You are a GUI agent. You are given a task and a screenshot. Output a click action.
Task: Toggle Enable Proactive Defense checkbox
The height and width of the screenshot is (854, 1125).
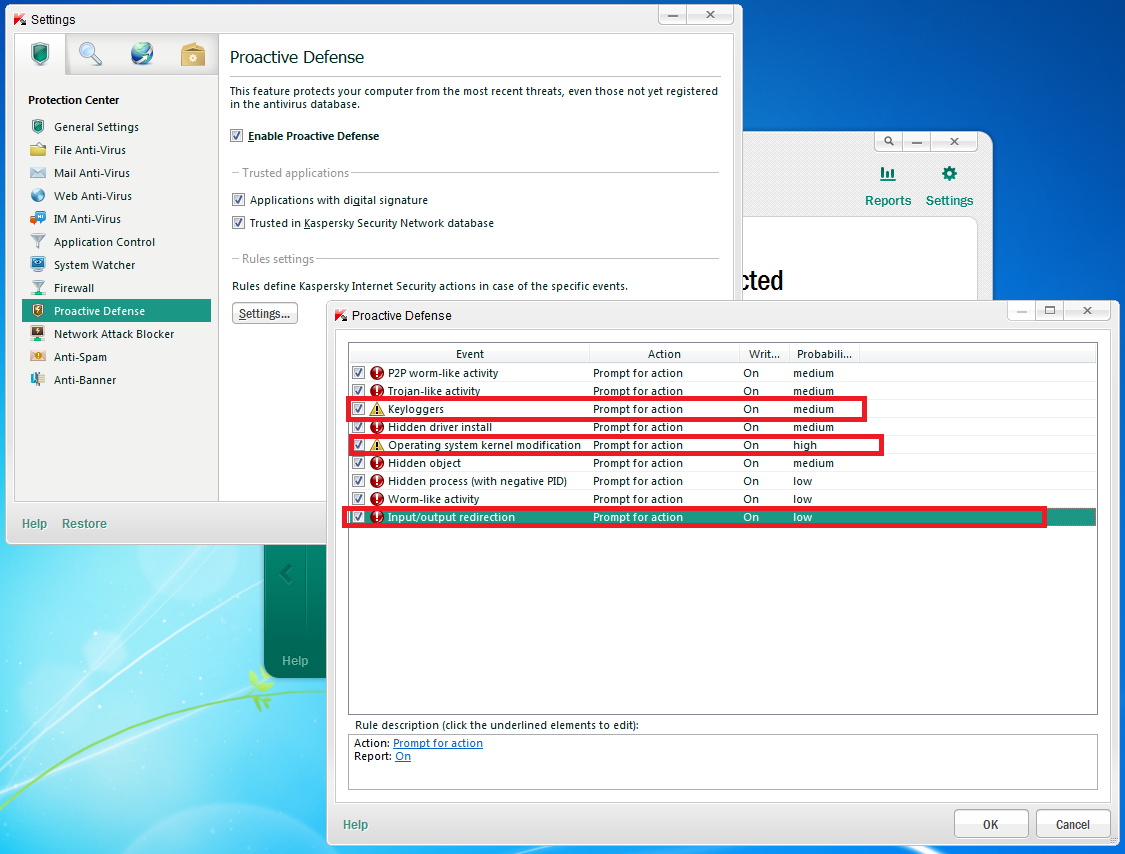pyautogui.click(x=236, y=136)
